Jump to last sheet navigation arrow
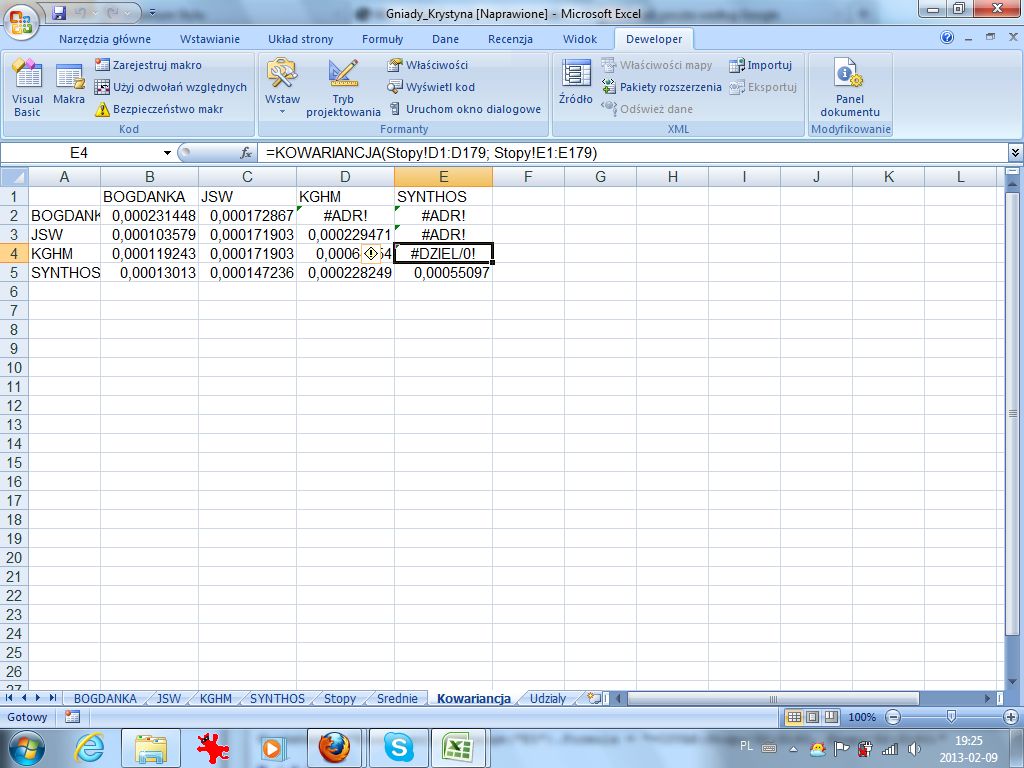This screenshot has height=768, width=1024. click(52, 698)
